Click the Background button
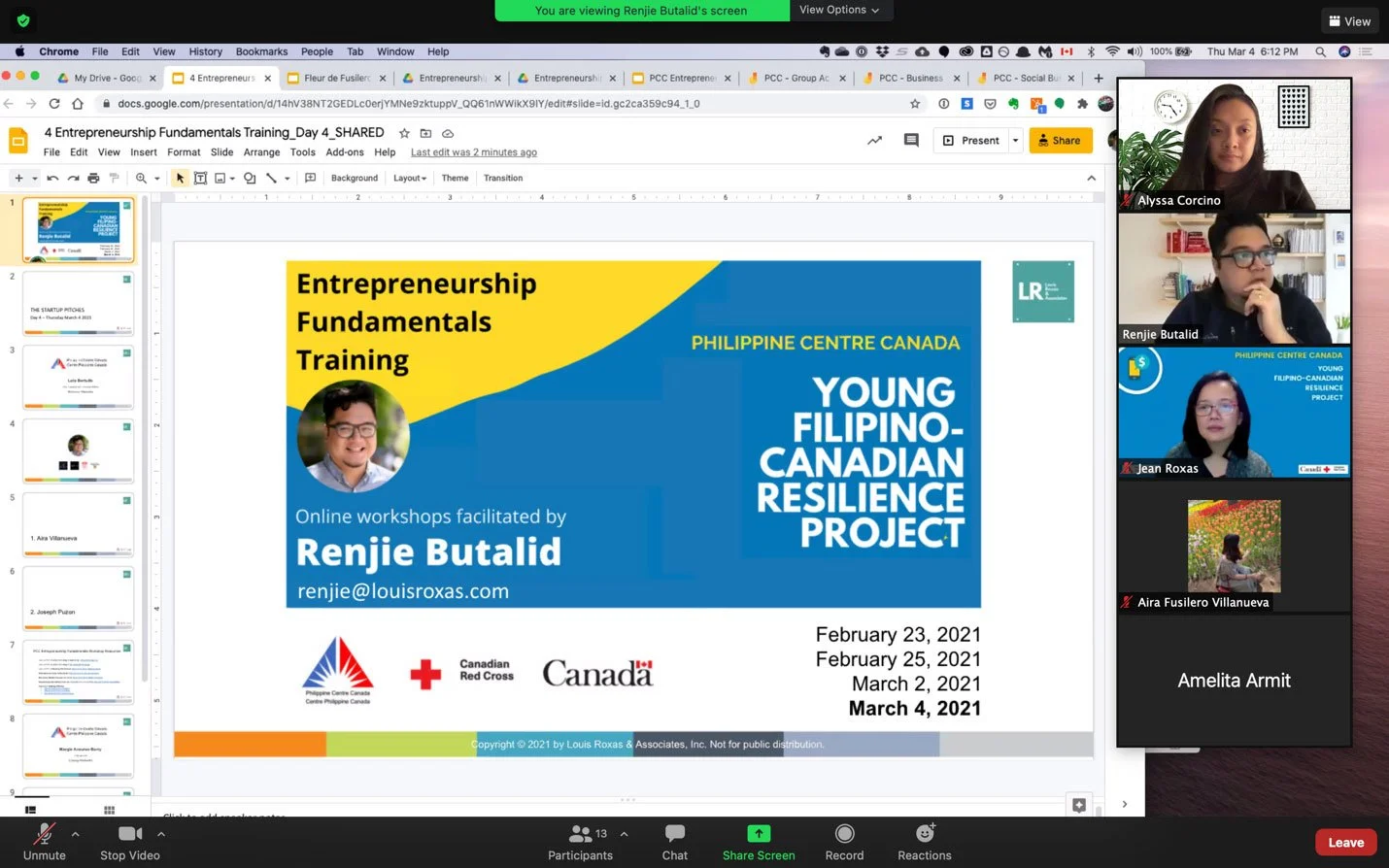Viewport: 1389px width, 868px height. [x=355, y=178]
